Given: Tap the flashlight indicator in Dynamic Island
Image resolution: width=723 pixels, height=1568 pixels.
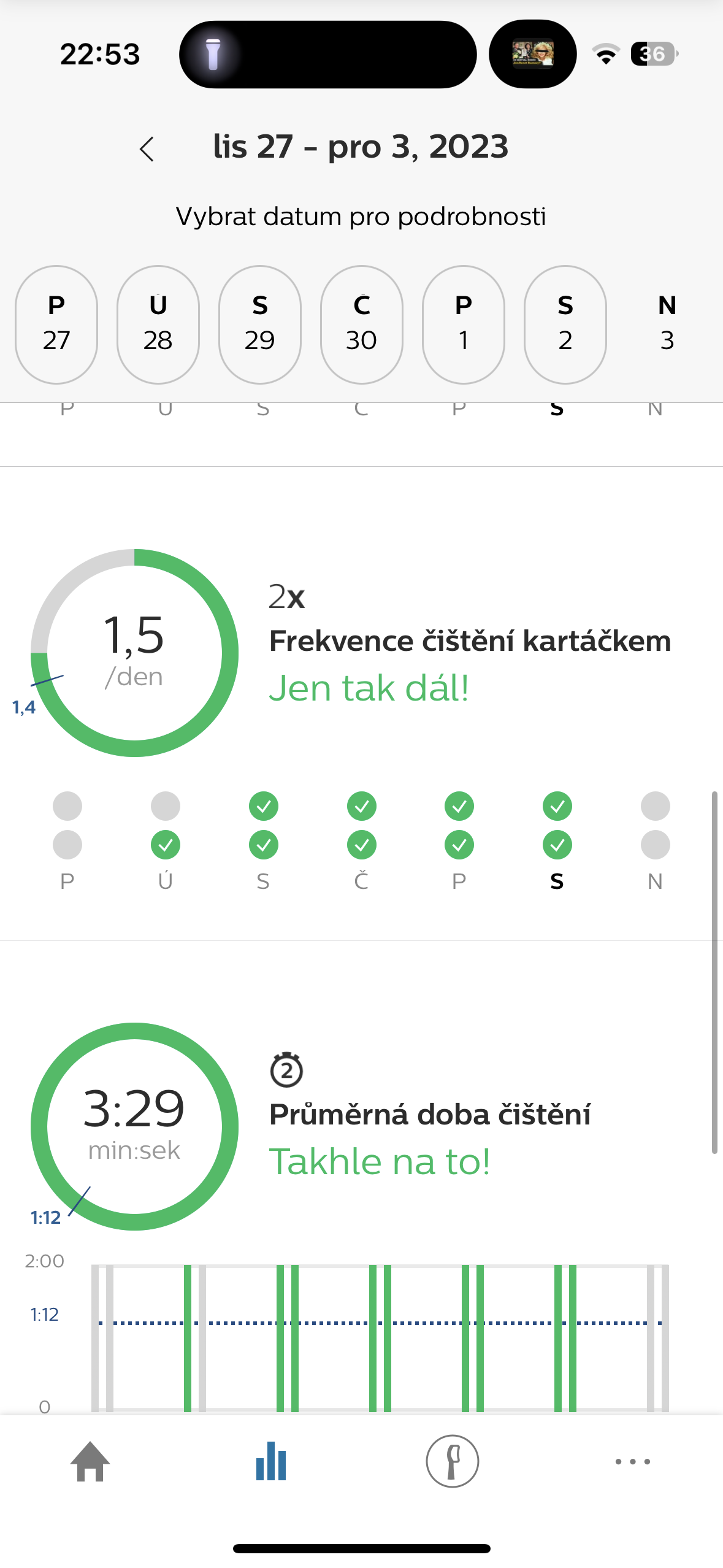Looking at the screenshot, I should point(213,54).
